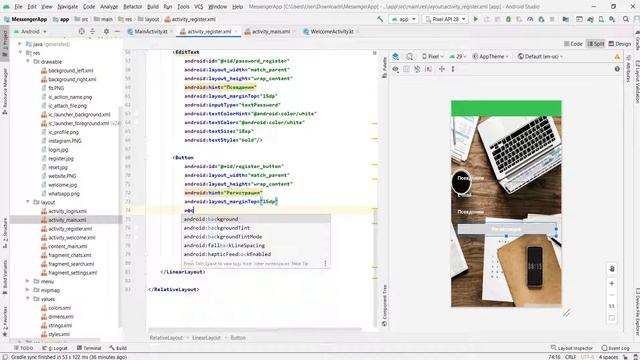The height and width of the screenshot is (360, 640).
Task: Expand the menu folder
Action: pos(28,281)
